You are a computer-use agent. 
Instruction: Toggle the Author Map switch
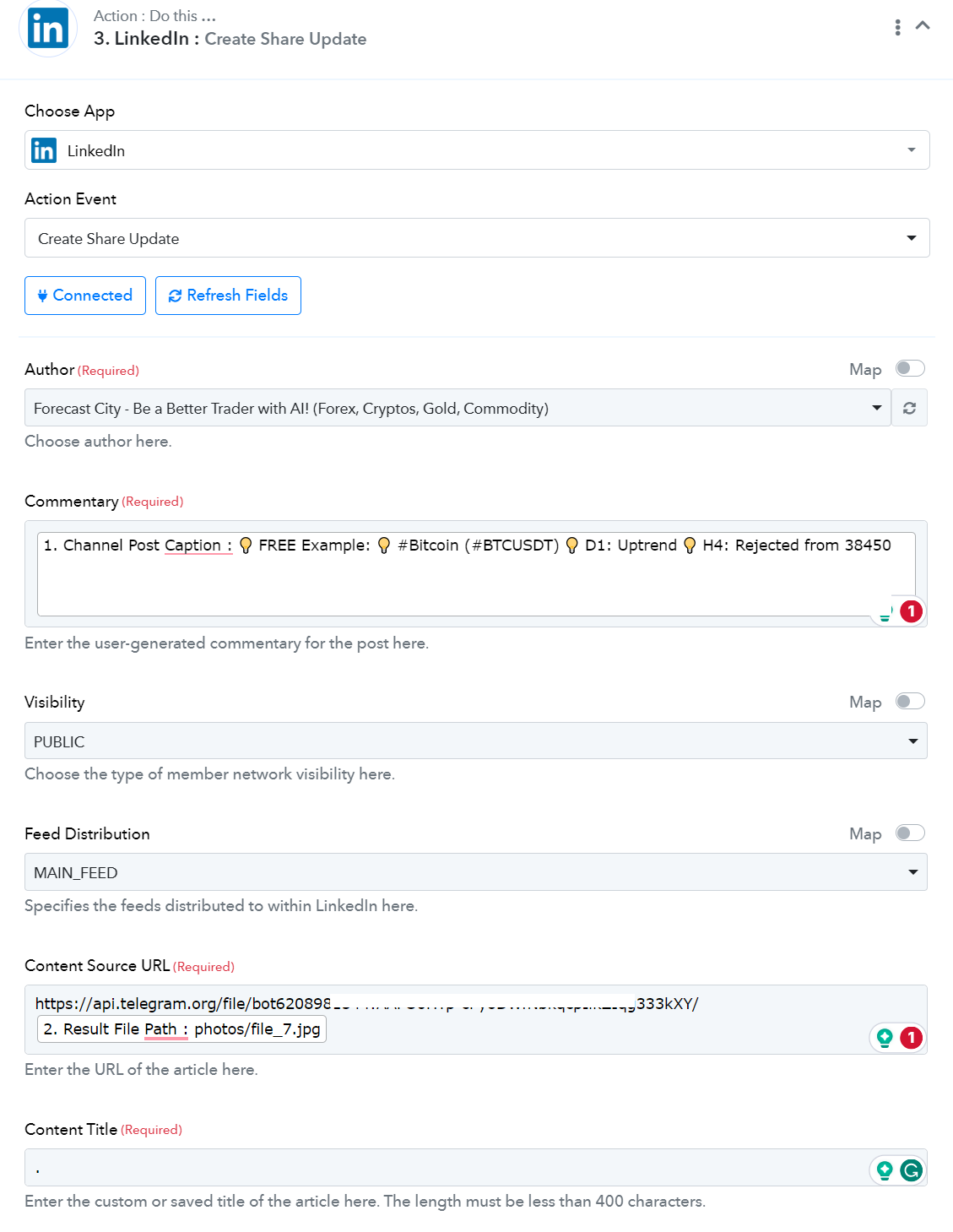click(x=910, y=368)
